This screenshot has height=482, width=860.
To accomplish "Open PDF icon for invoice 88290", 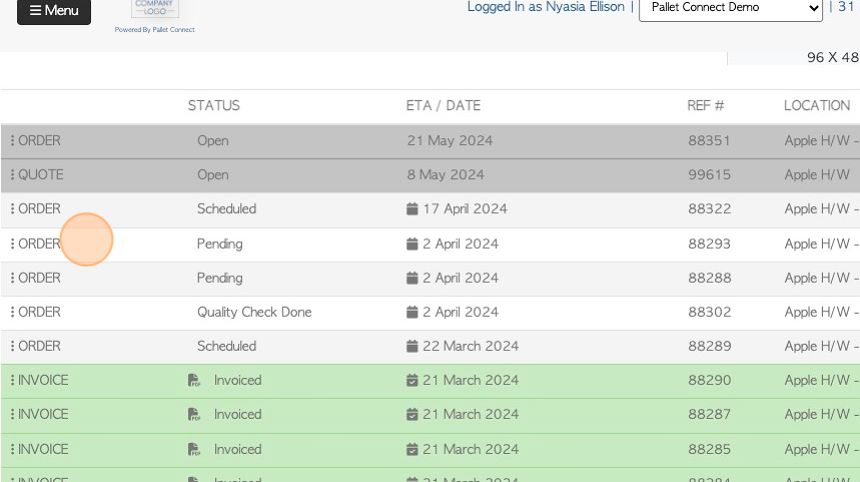I will pos(194,380).
